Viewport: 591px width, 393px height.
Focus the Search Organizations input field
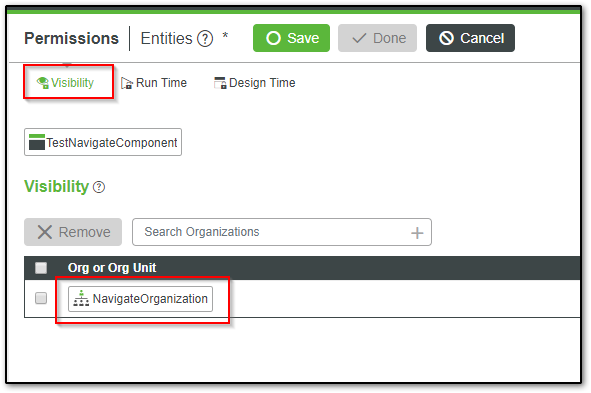point(282,232)
